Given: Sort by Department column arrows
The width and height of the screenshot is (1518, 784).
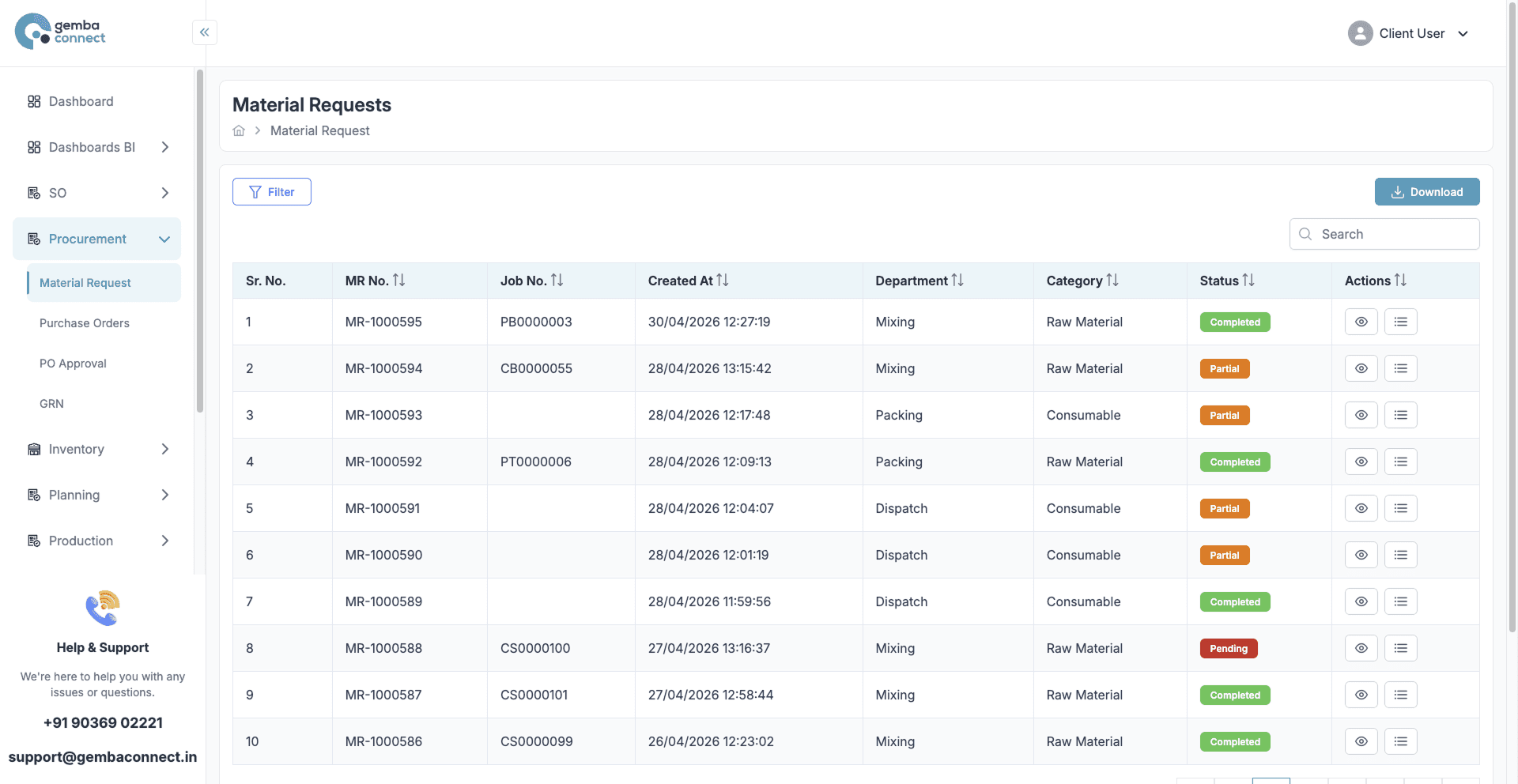Looking at the screenshot, I should pos(957,280).
